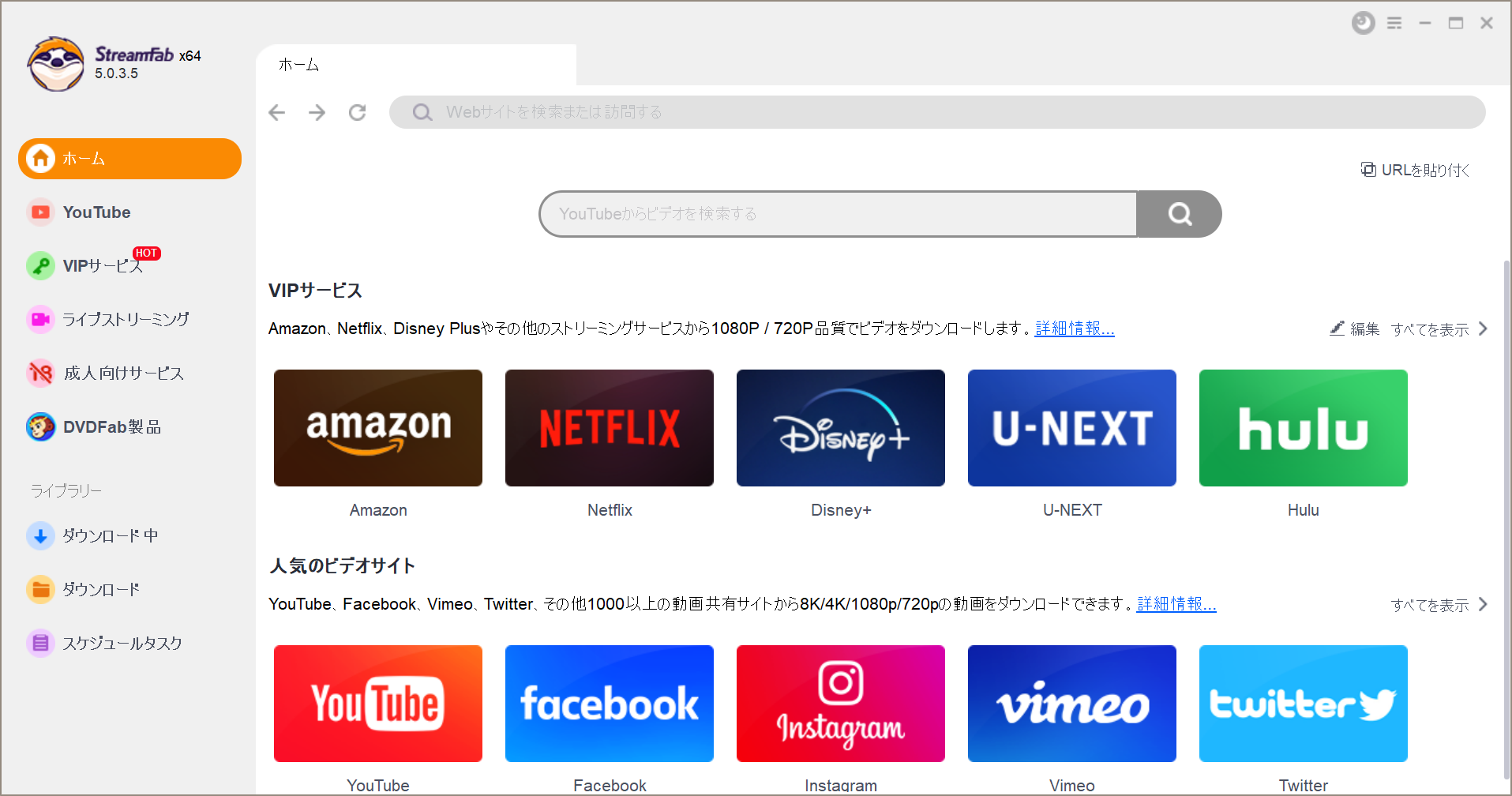1512x796 pixels.
Task: Click the U-NEXT caption text
Action: 1072,510
